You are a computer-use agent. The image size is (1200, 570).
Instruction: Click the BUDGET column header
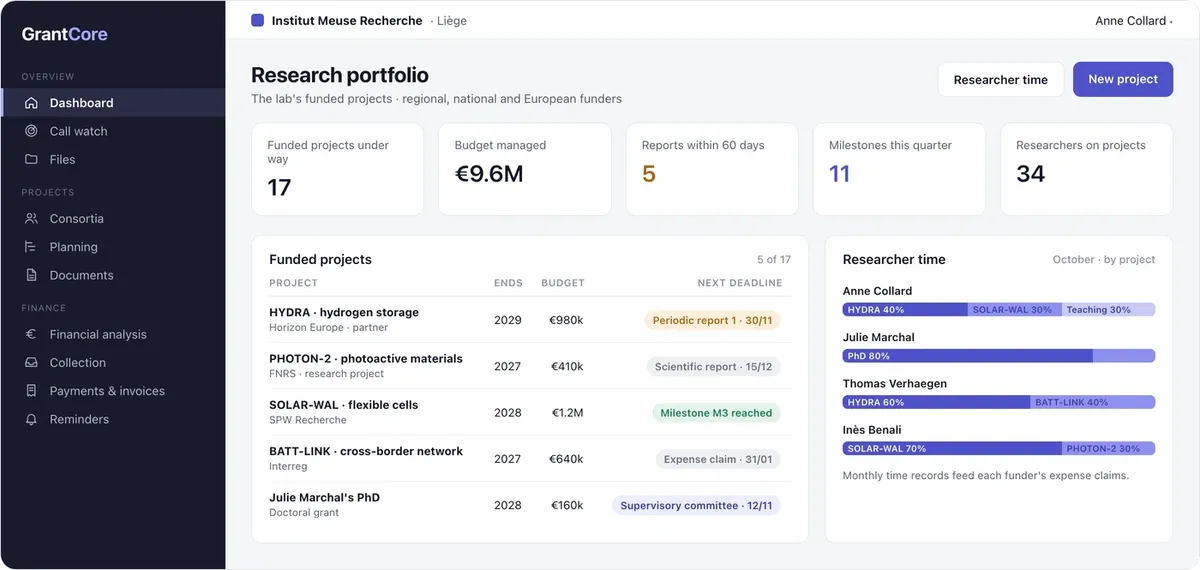(x=563, y=283)
